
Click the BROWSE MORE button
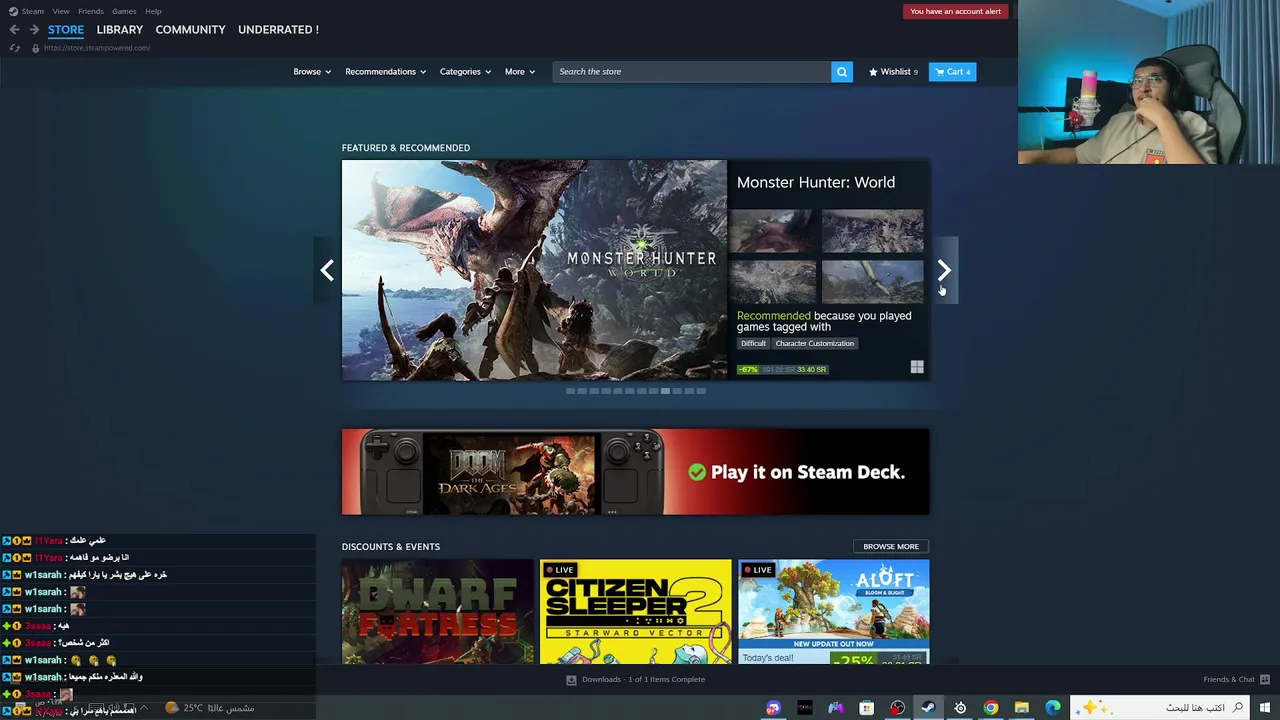click(891, 547)
